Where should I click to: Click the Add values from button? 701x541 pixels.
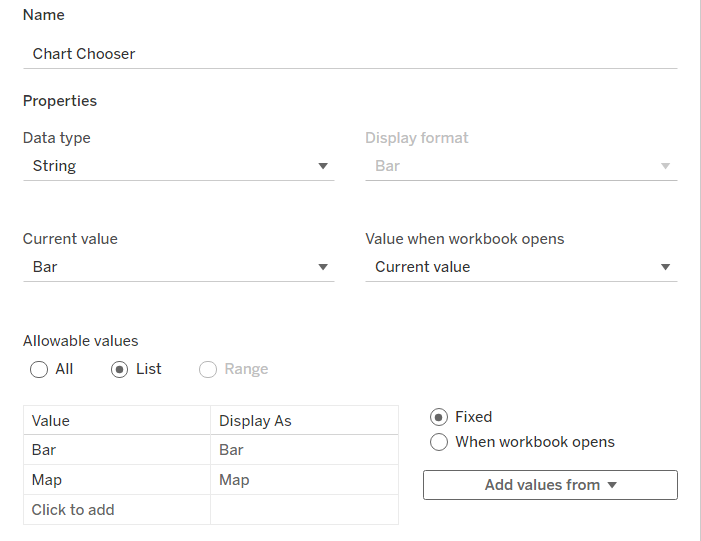tap(550, 485)
